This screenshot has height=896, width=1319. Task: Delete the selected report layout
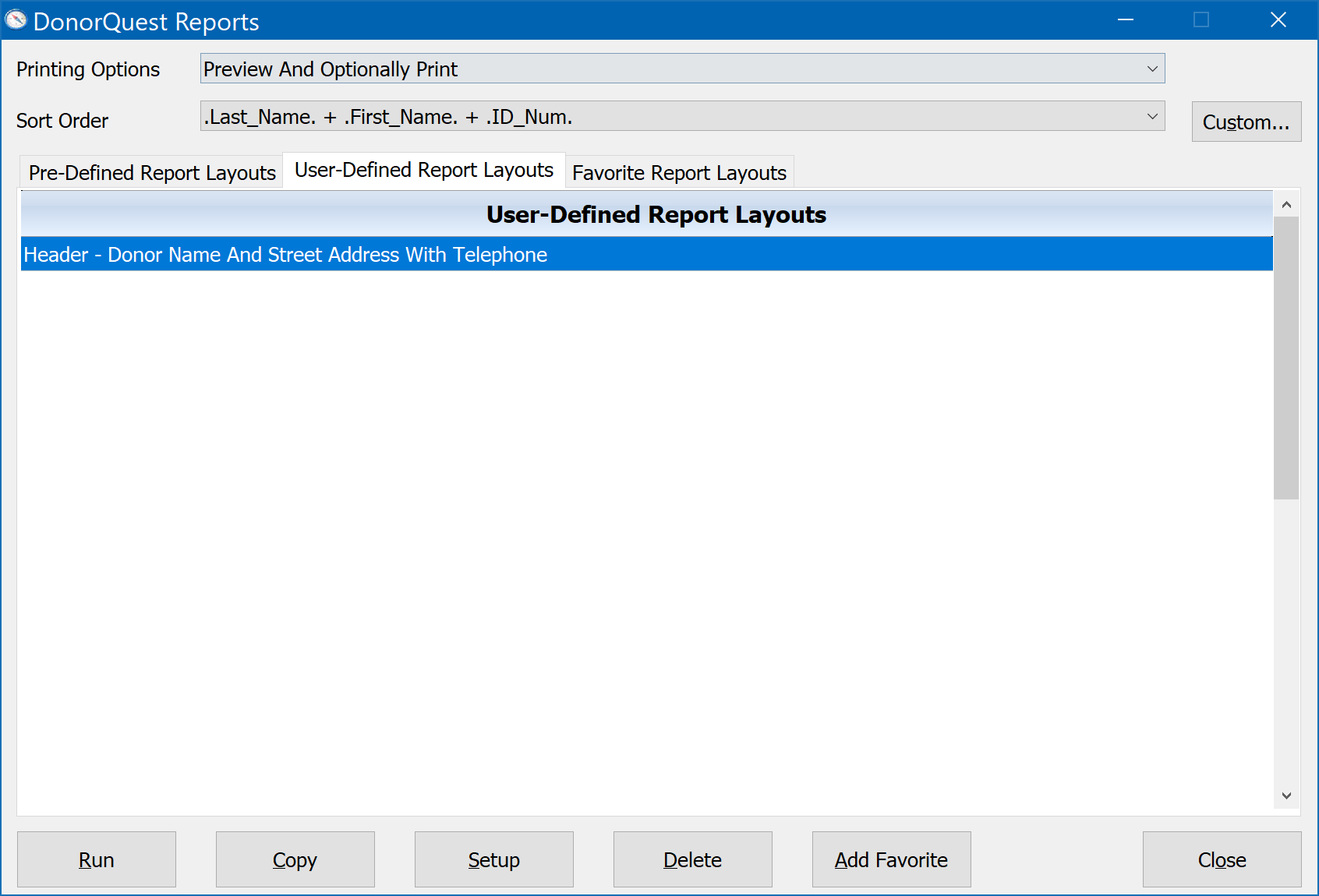pyautogui.click(x=693, y=859)
